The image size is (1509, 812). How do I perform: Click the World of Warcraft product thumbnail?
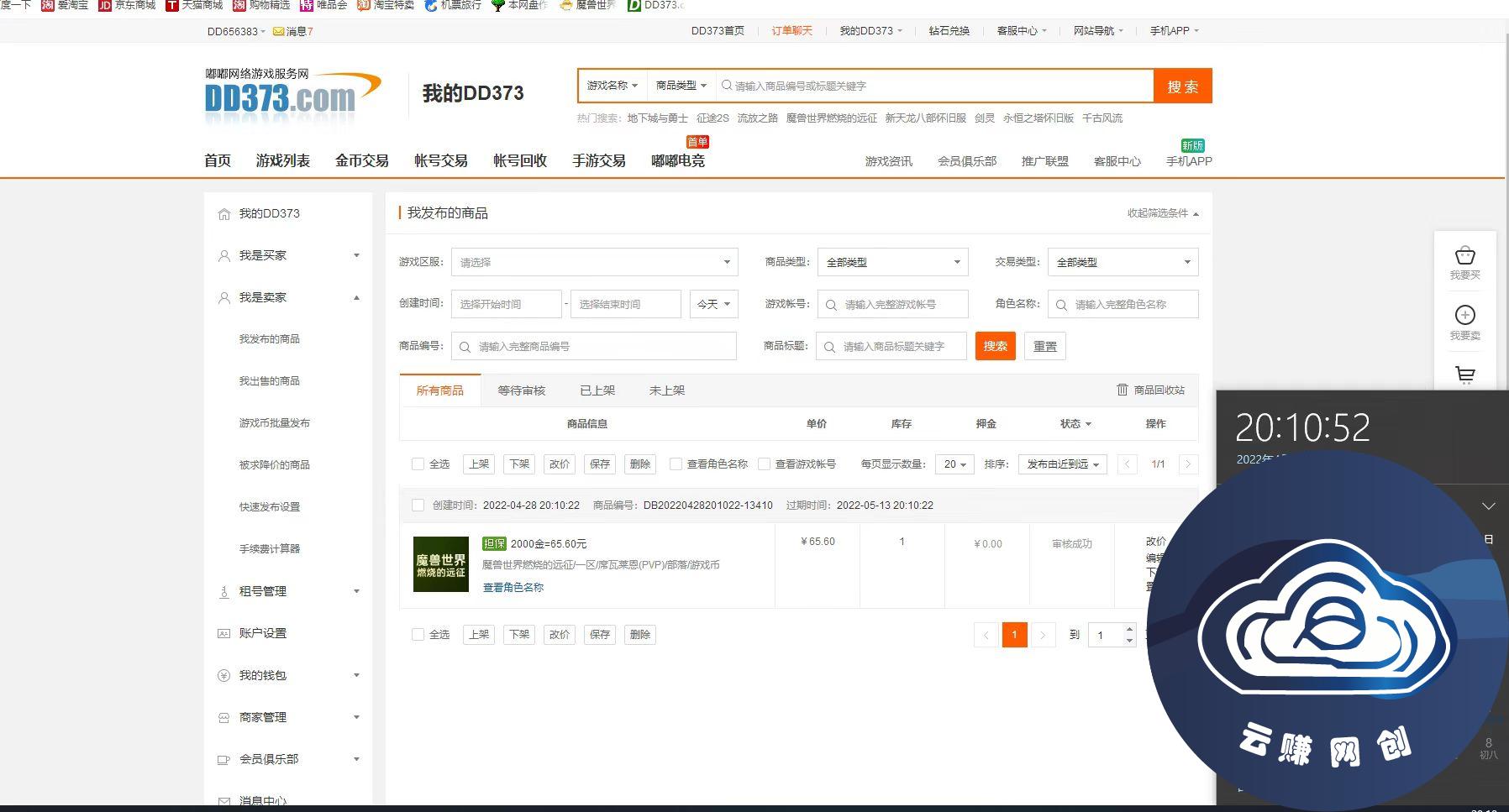[x=440, y=564]
